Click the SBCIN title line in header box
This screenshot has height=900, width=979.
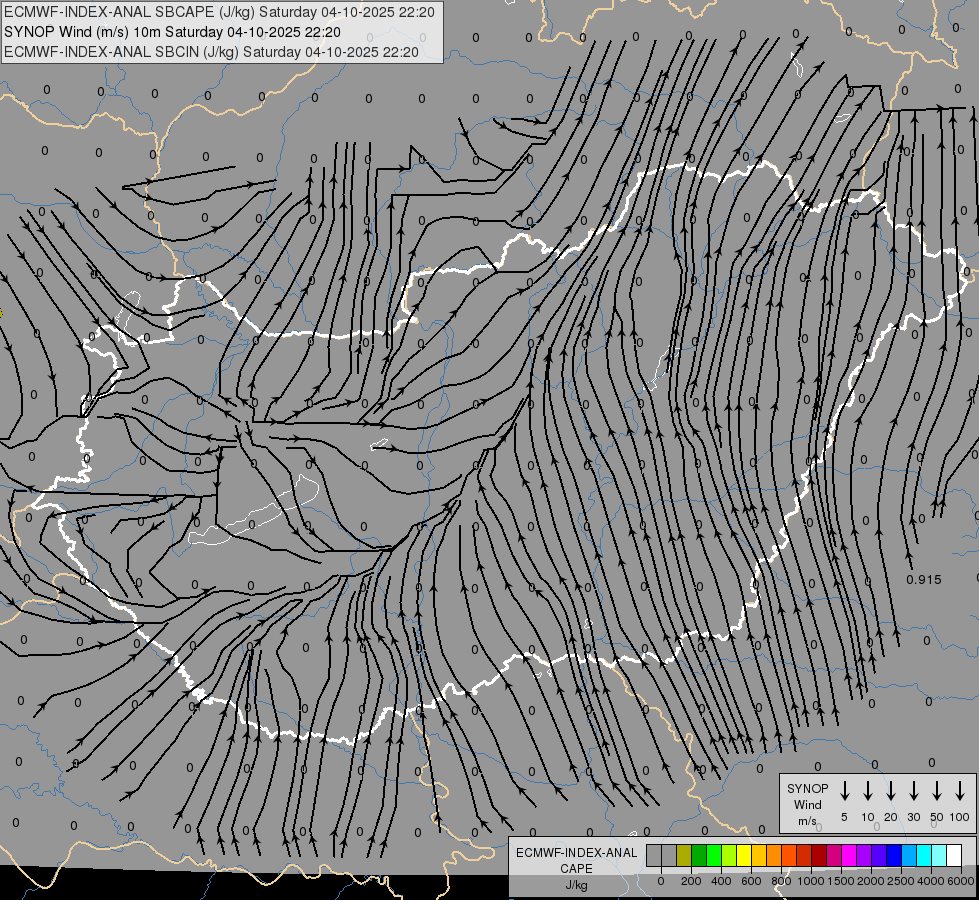pyautogui.click(x=211, y=52)
